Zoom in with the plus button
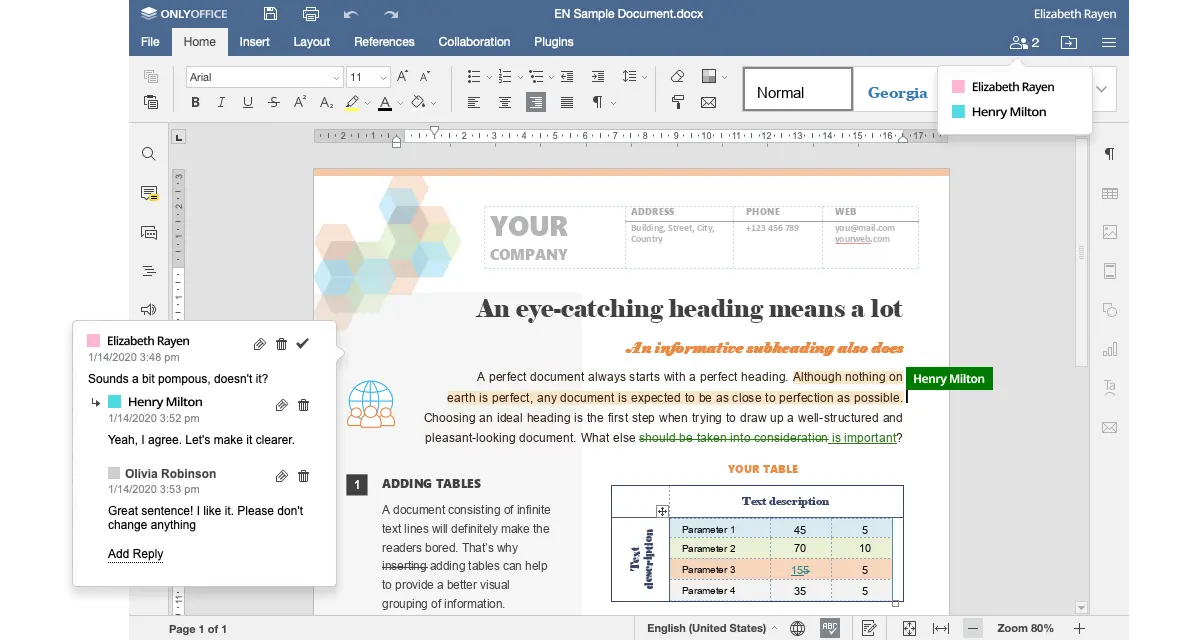 [1079, 628]
